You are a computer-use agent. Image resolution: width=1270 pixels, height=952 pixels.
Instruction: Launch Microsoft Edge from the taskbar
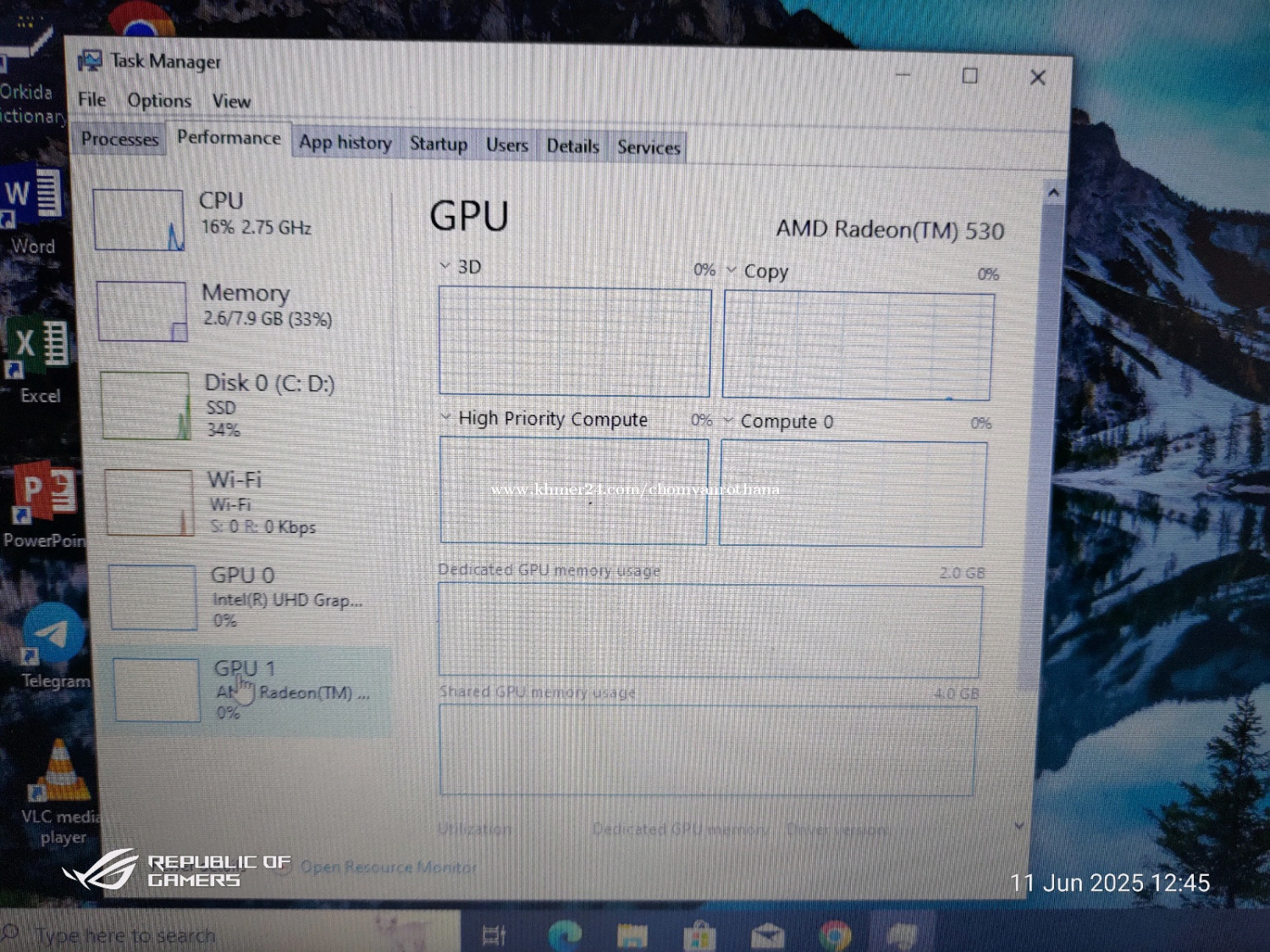[565, 935]
